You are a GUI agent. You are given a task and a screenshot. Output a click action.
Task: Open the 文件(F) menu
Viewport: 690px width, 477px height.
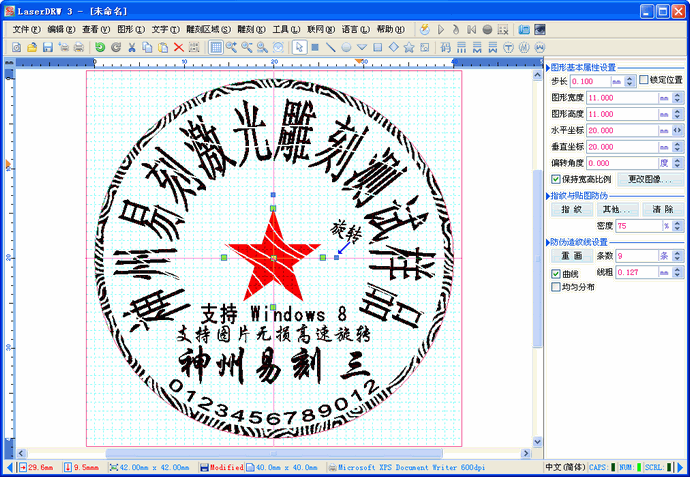26,29
